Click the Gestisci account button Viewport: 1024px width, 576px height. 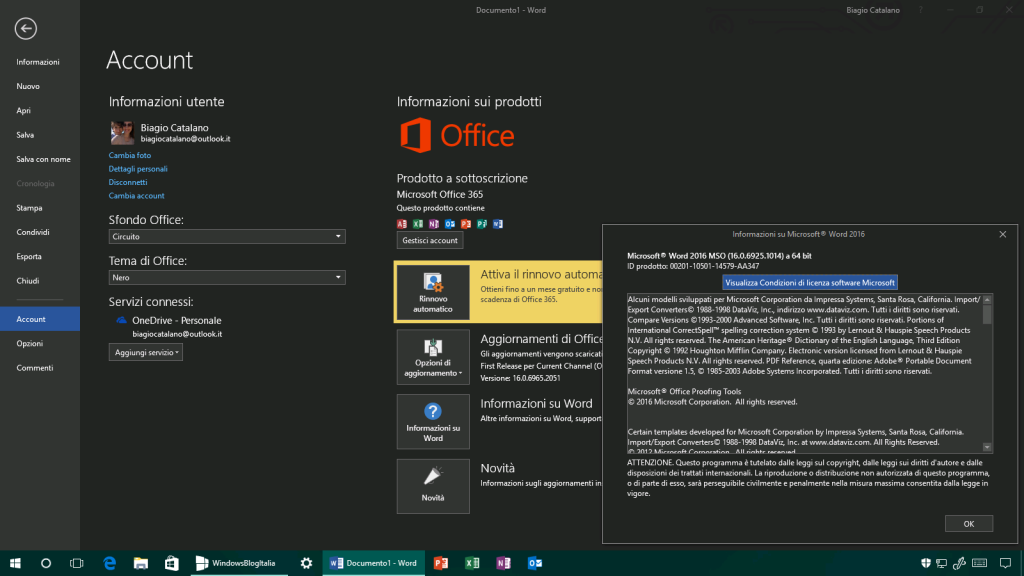click(430, 240)
